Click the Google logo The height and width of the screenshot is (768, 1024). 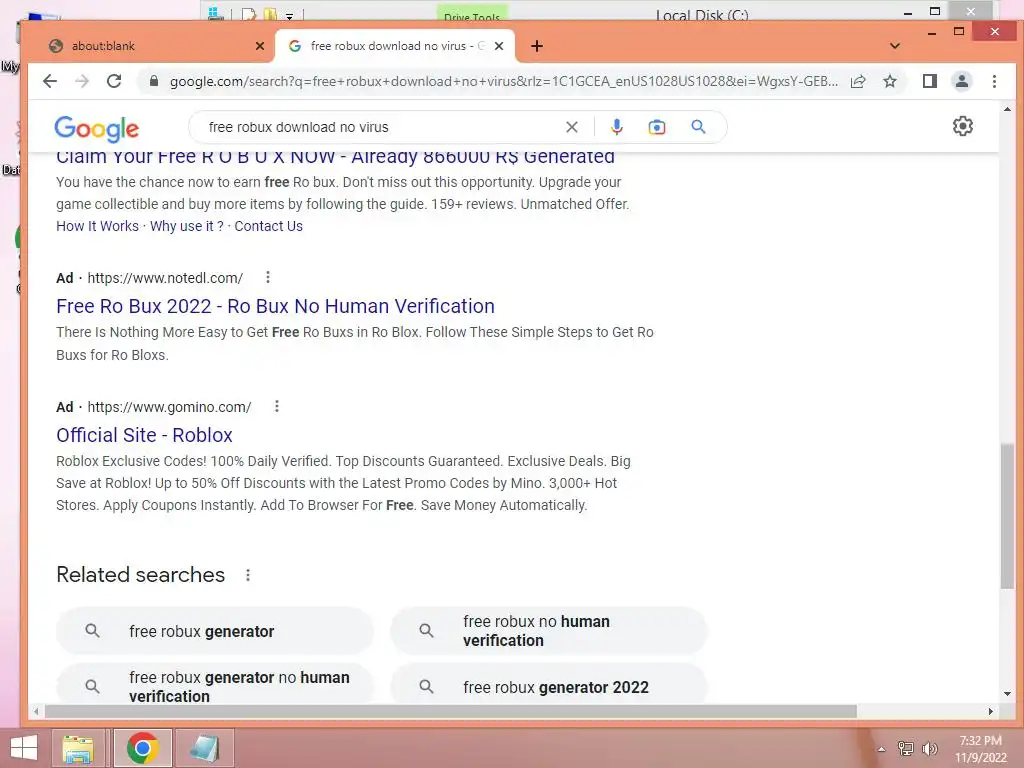97,129
